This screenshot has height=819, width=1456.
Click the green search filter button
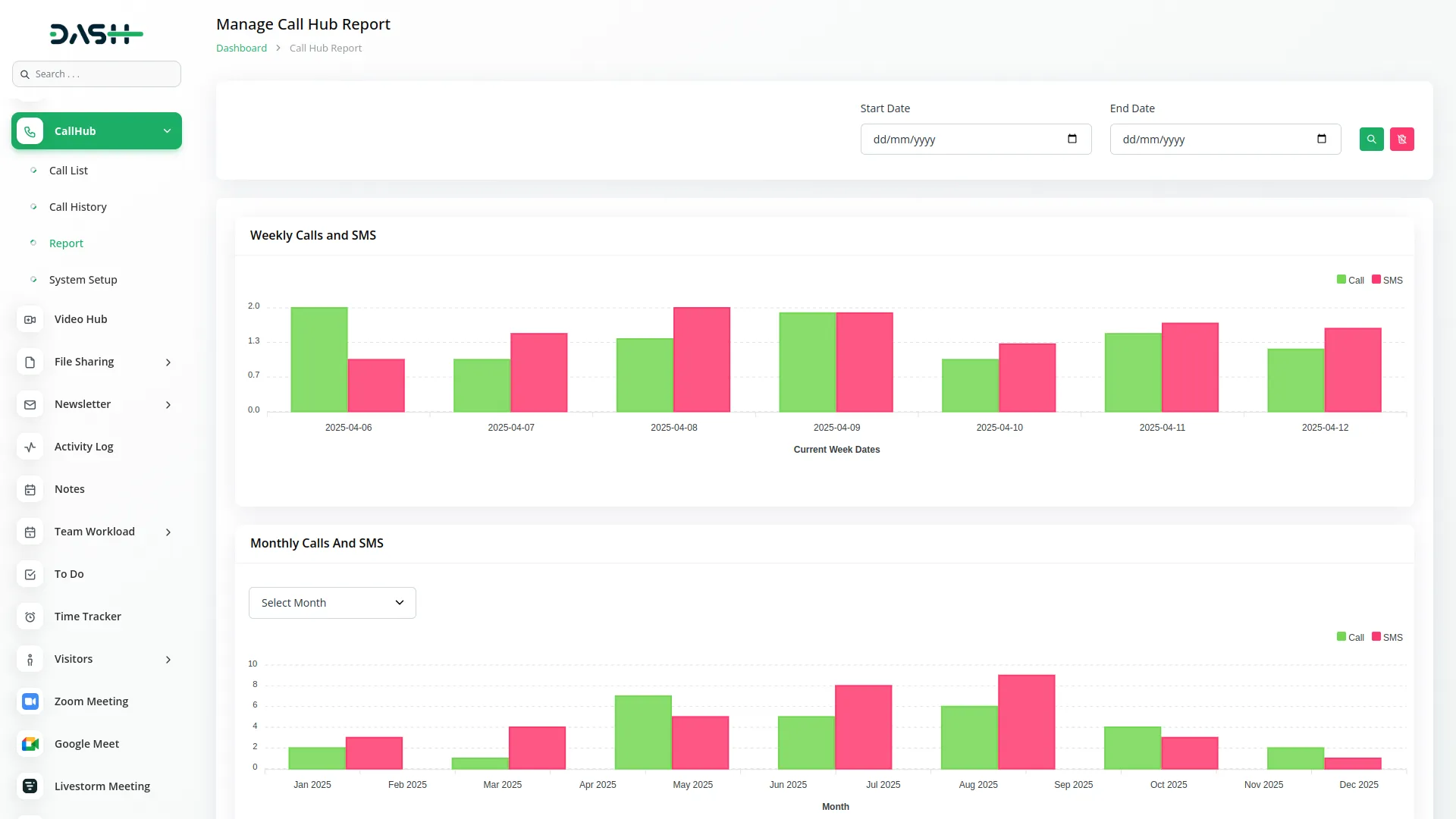click(1371, 140)
